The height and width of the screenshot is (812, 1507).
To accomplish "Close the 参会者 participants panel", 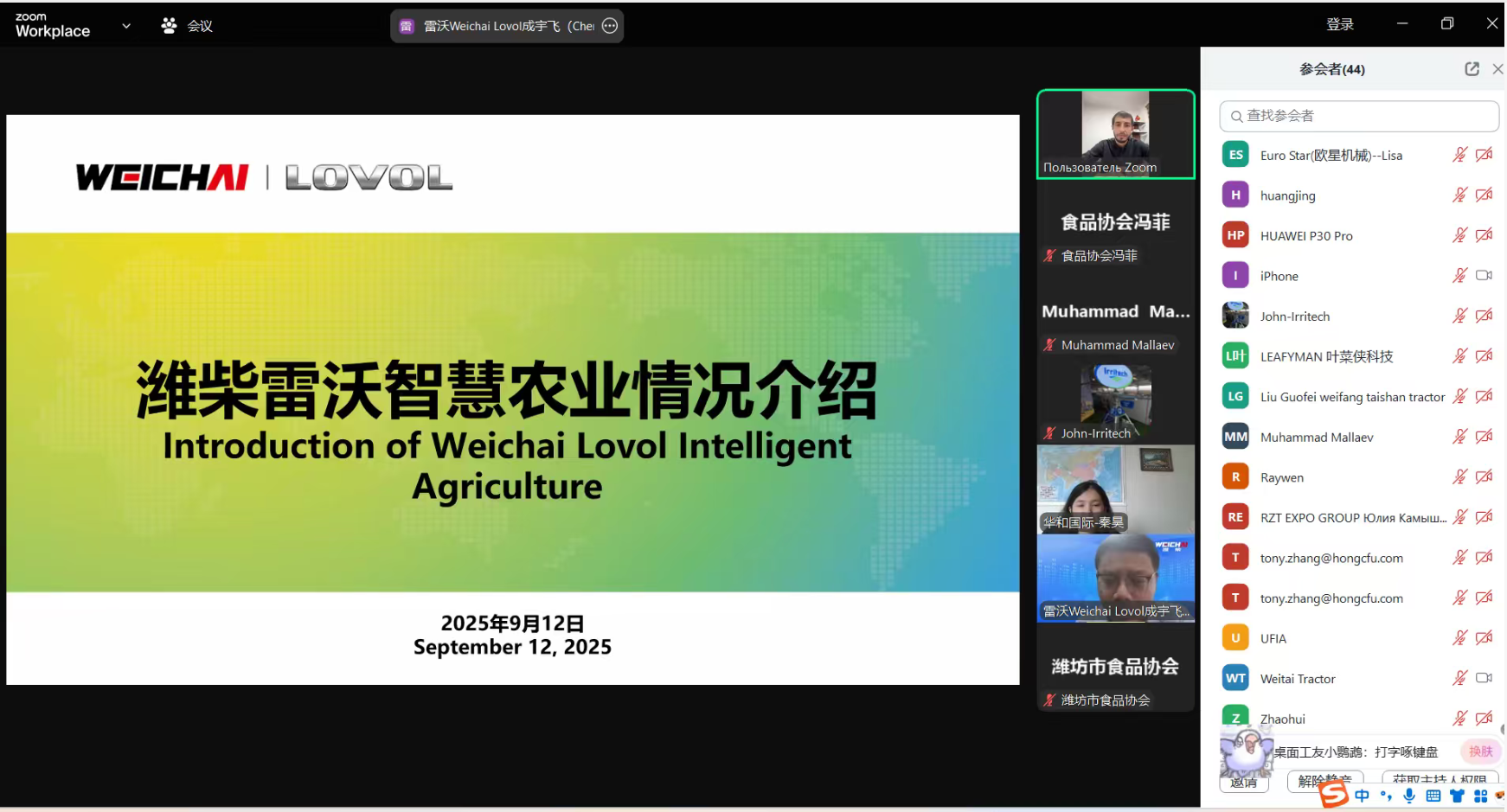I will pos(1497,69).
